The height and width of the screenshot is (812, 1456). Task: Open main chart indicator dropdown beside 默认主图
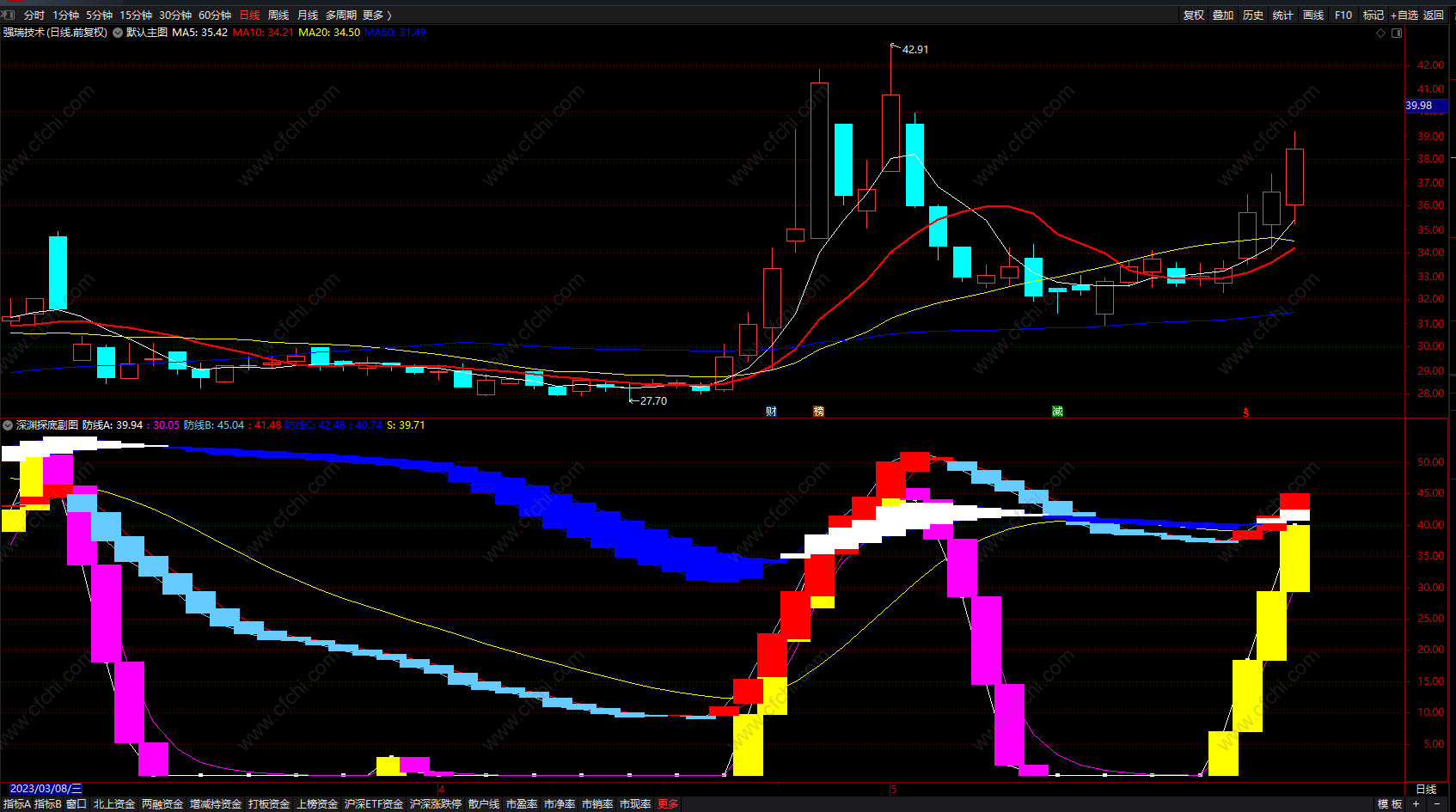pos(118,33)
